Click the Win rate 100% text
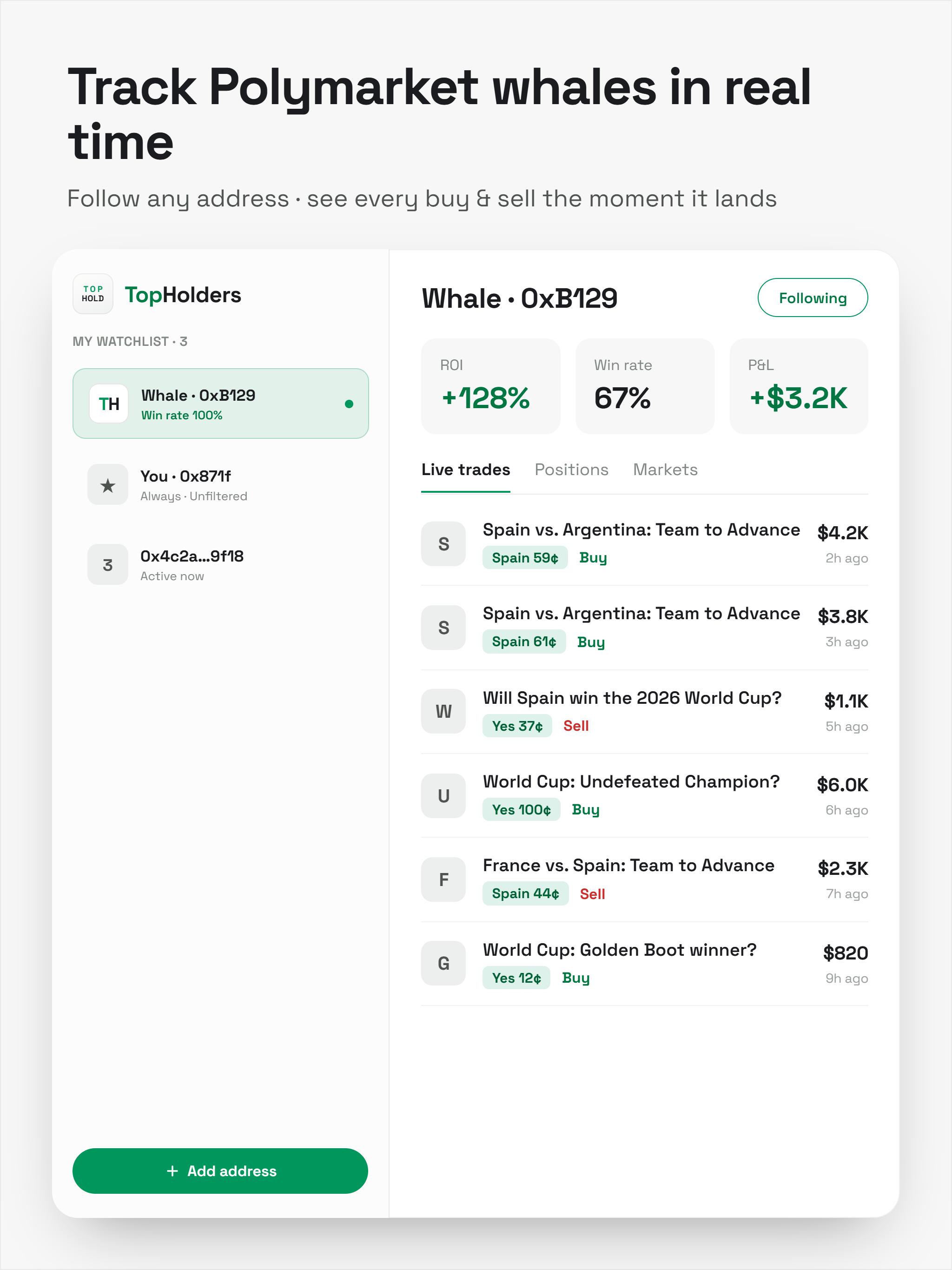The width and height of the screenshot is (952, 1270). [181, 415]
